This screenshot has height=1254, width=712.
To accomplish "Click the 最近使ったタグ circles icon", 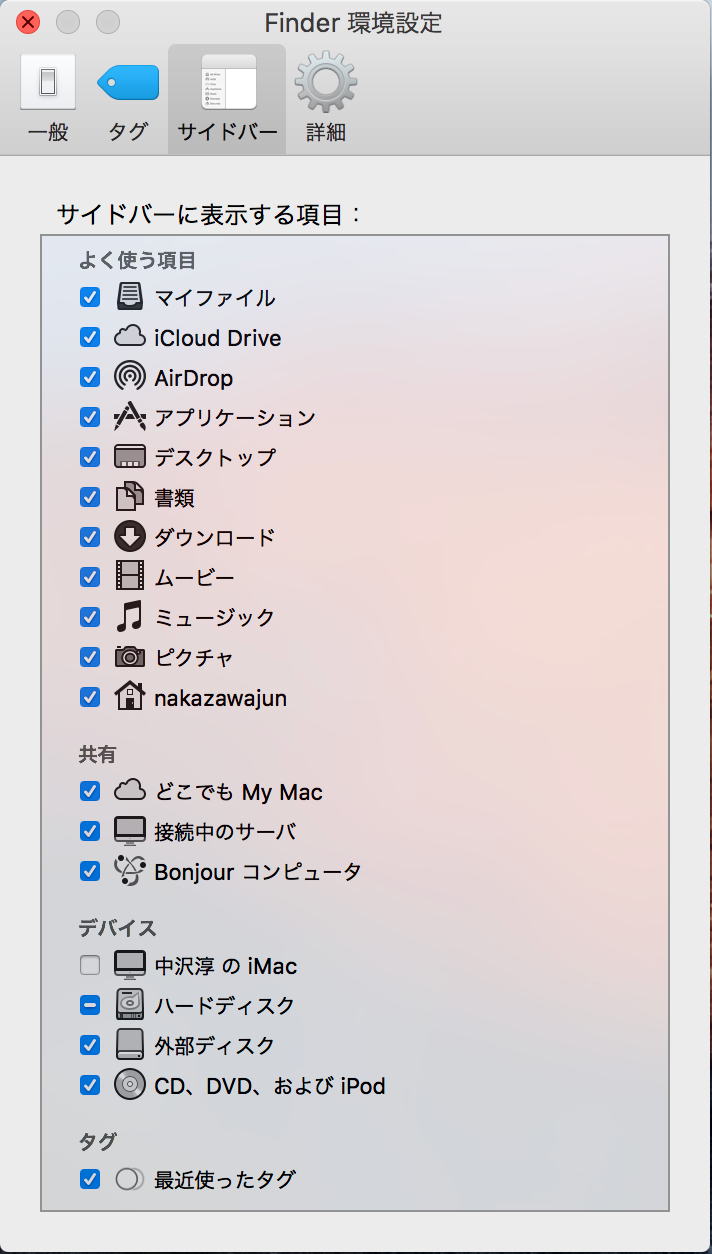I will click(130, 1179).
